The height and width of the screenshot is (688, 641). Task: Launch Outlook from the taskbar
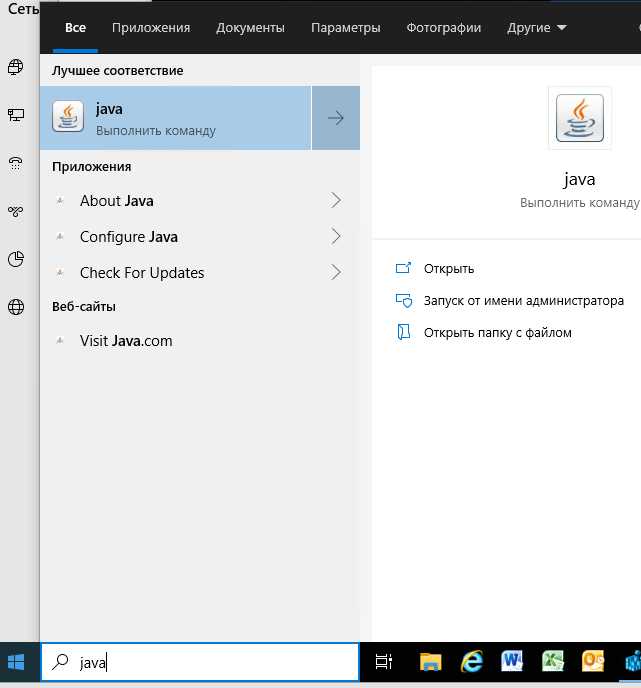click(x=593, y=662)
